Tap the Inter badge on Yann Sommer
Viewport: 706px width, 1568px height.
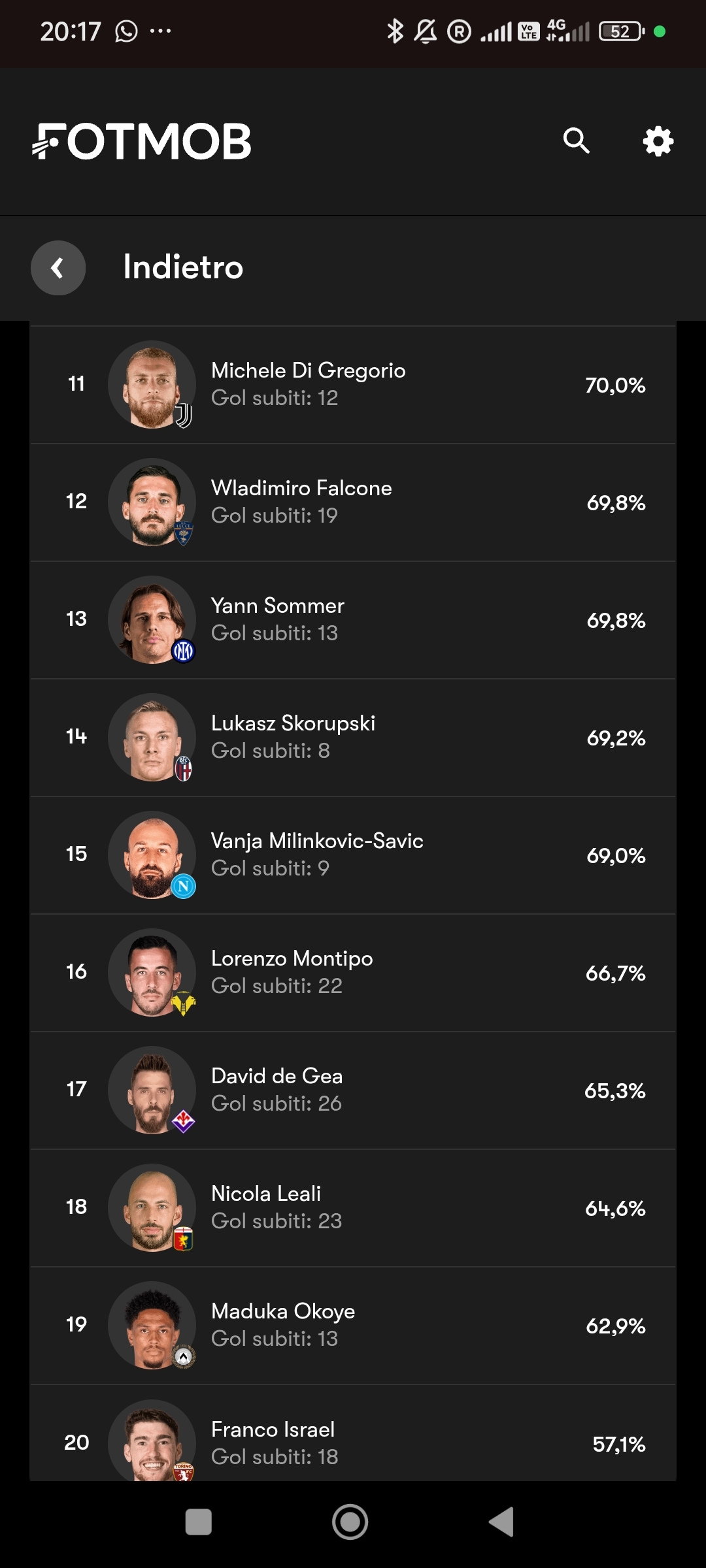point(183,651)
